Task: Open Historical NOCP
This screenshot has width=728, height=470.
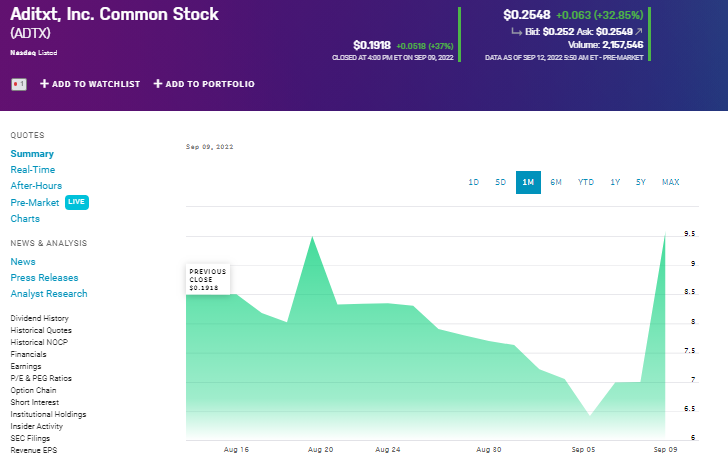Action: (x=39, y=342)
